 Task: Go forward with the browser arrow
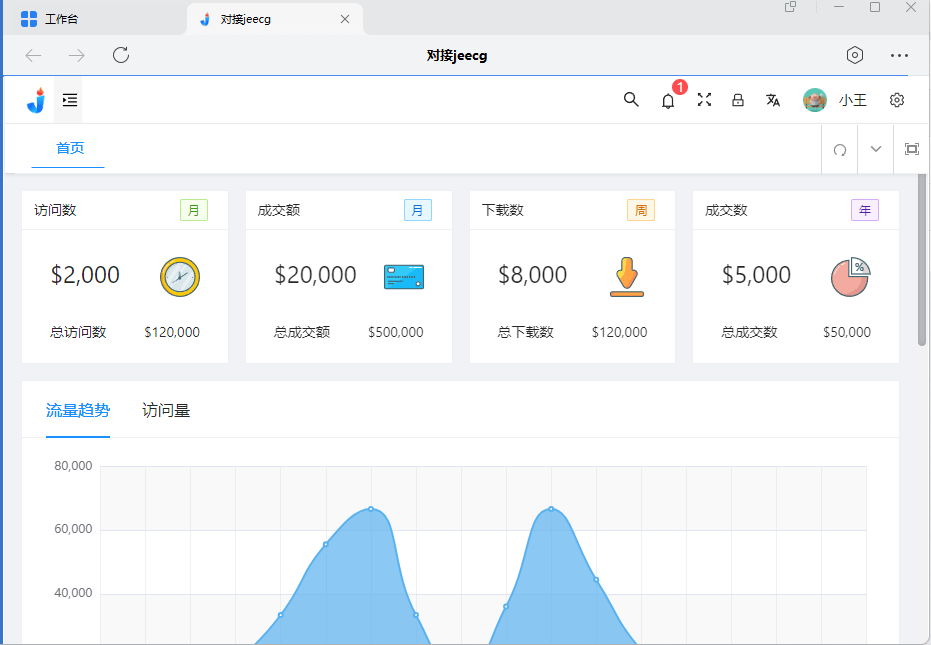pos(77,55)
